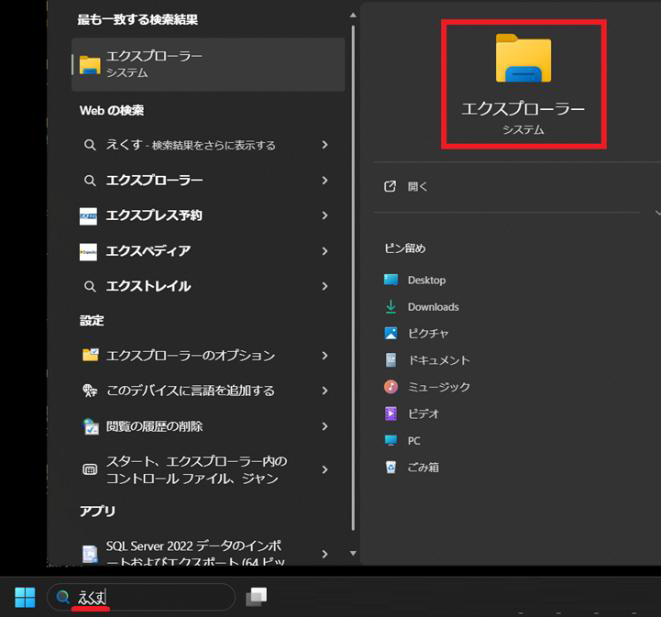
Task: Click the results scrollbar down arrow
Action: click(x=353, y=553)
